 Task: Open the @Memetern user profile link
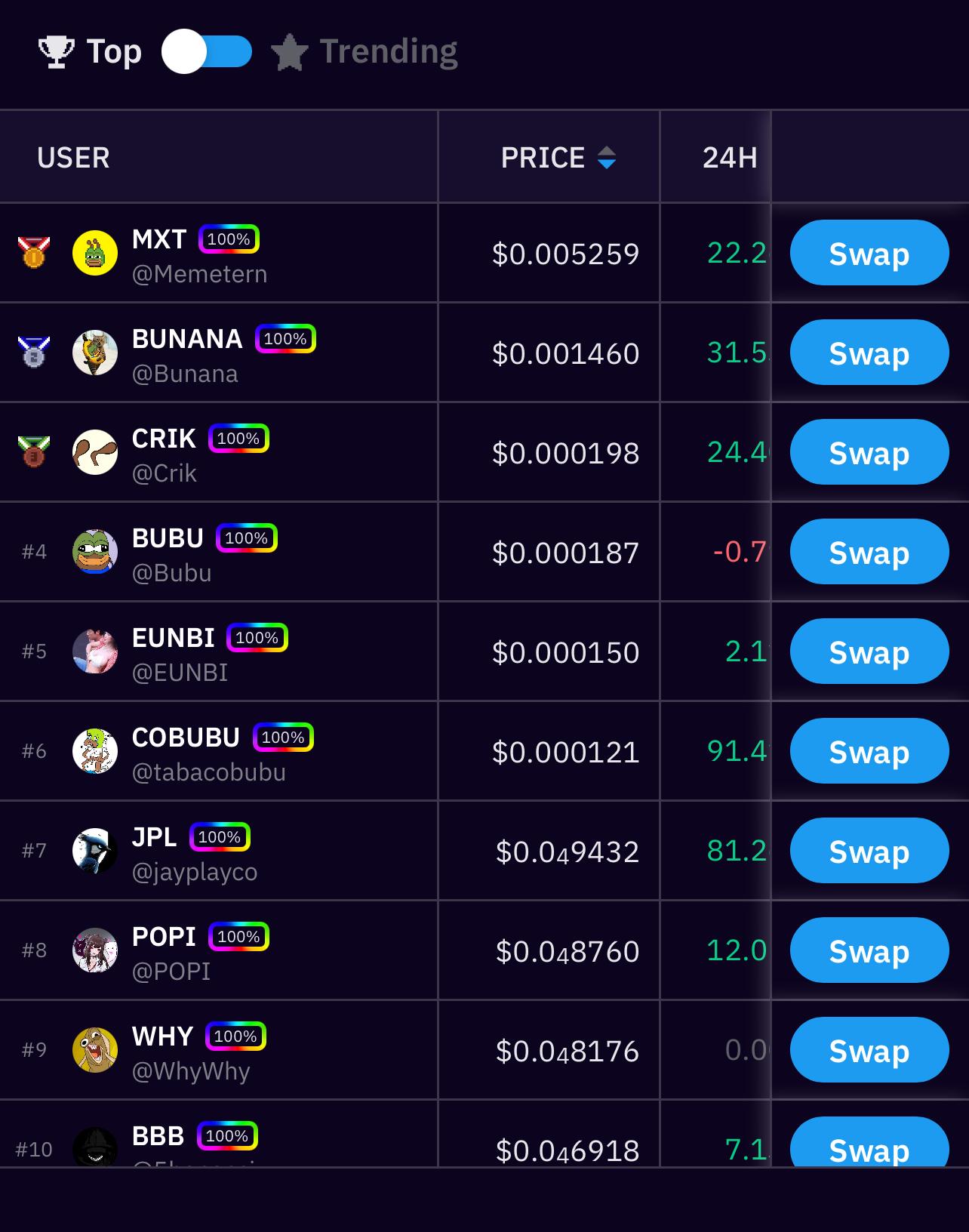199,274
